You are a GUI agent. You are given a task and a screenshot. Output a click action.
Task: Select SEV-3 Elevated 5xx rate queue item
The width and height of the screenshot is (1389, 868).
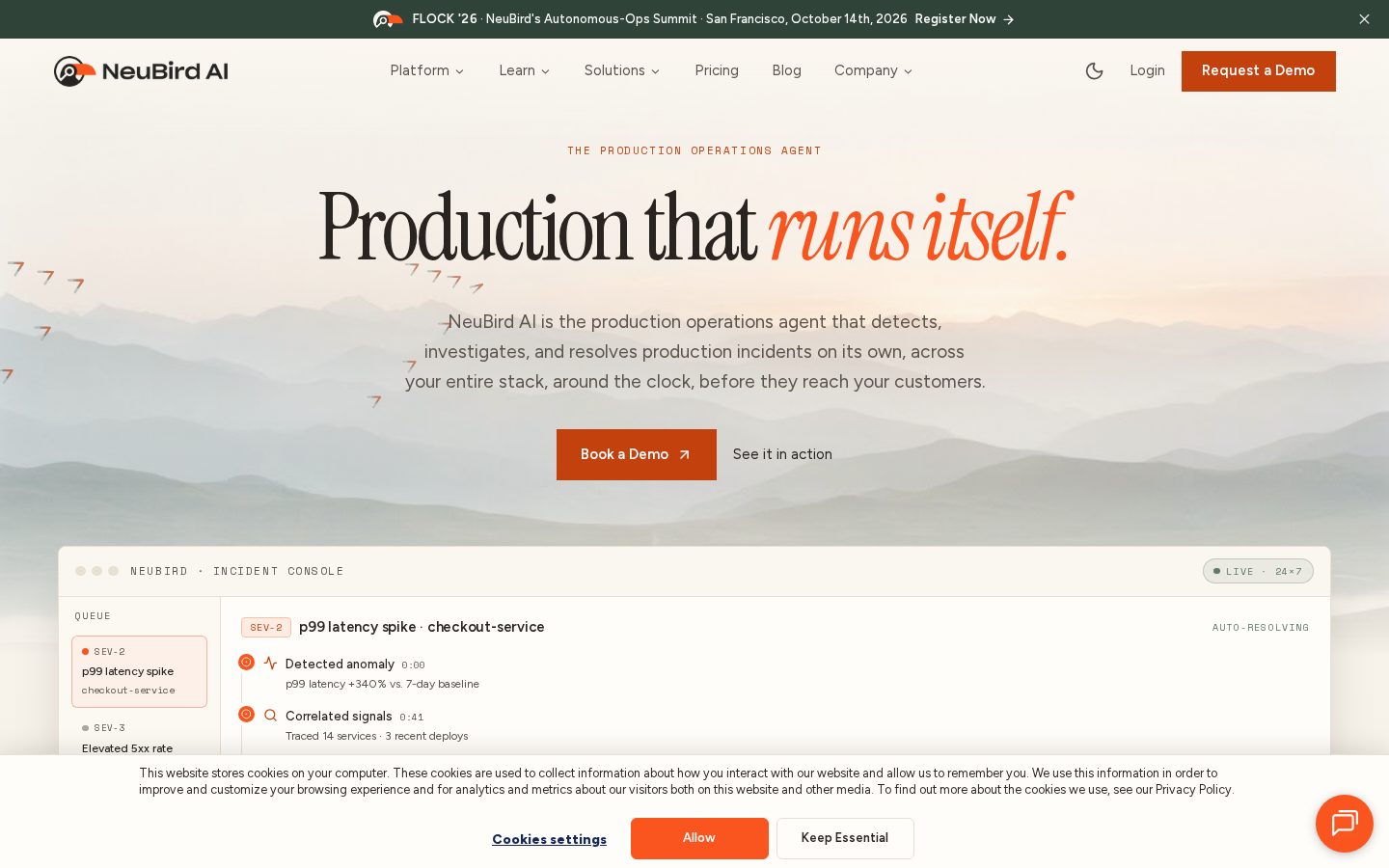(x=139, y=738)
